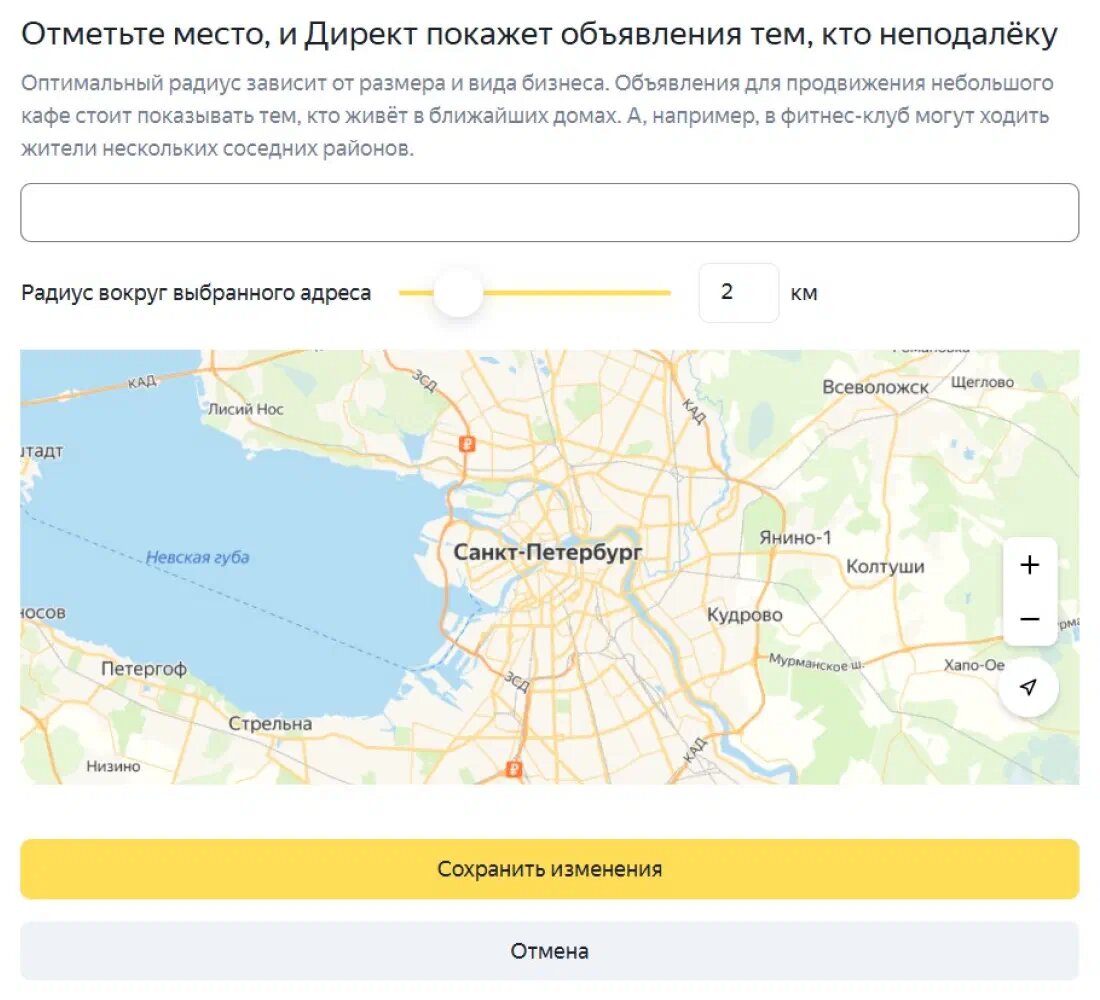The image size is (1100, 1000).
Task: Click the radius value field showing 2
Action: (739, 293)
